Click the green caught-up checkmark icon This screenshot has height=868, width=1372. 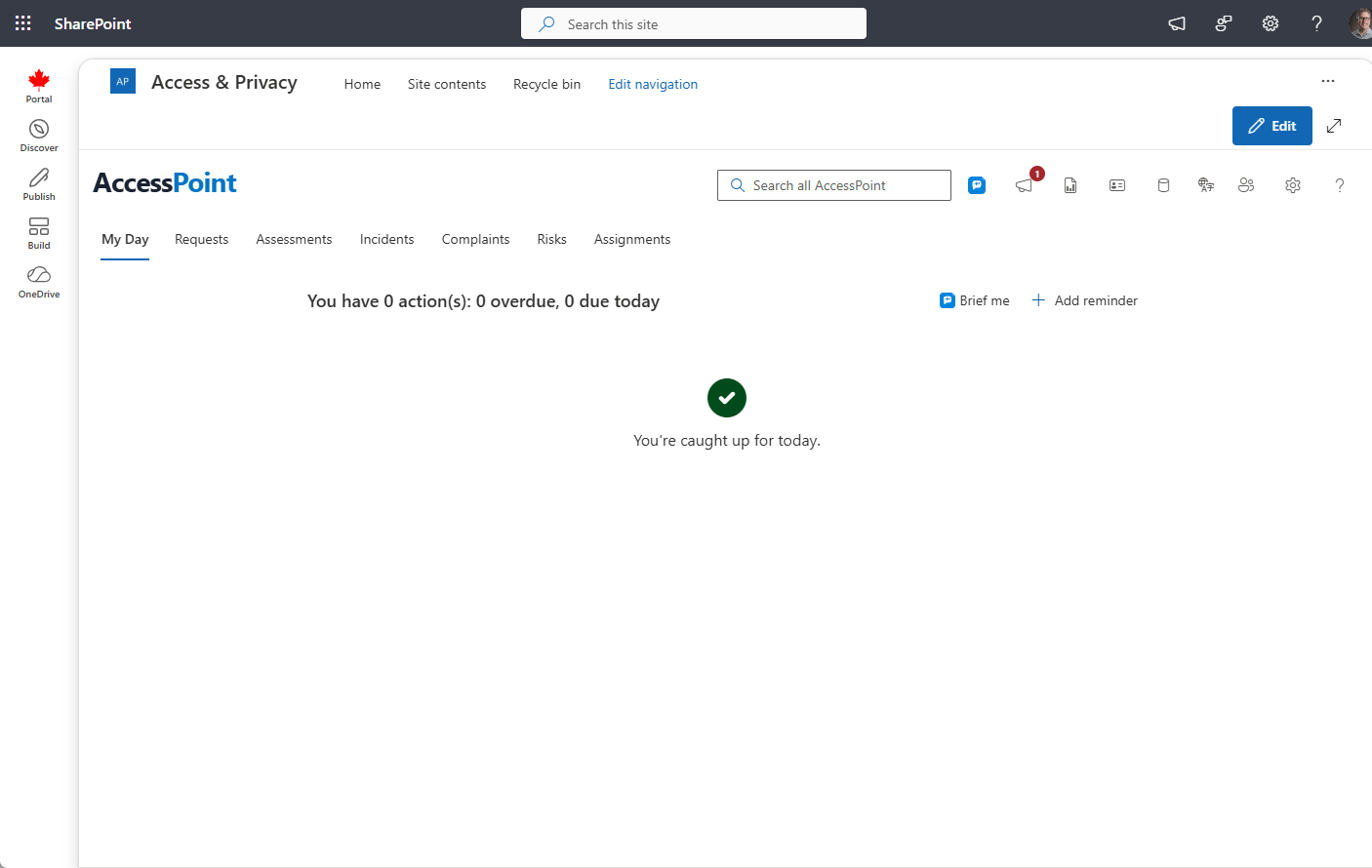click(x=727, y=398)
